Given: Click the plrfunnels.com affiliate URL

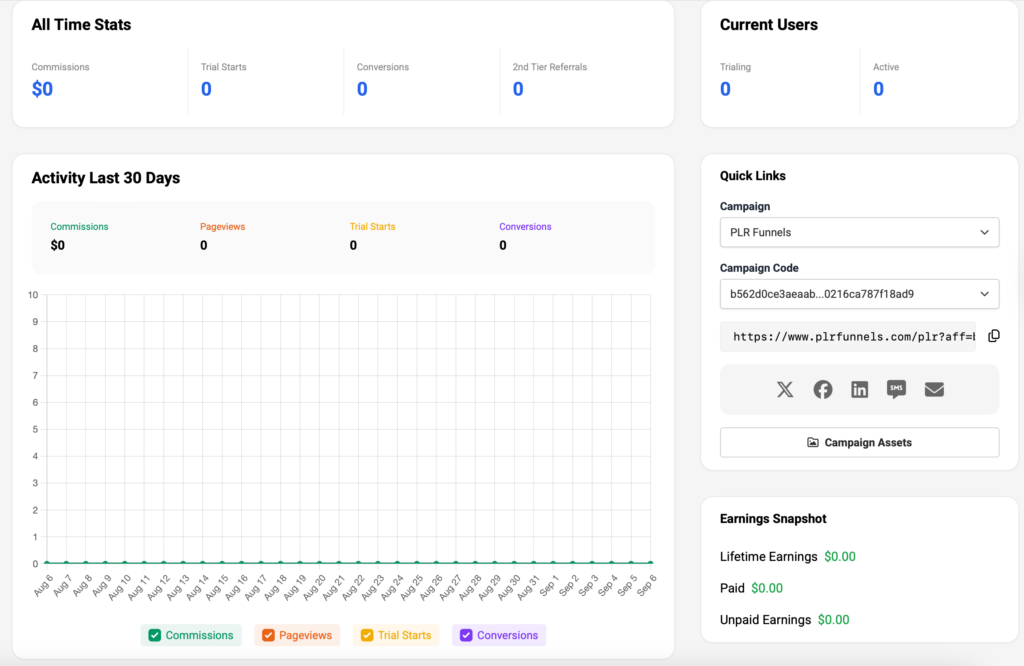Looking at the screenshot, I should (x=848, y=336).
